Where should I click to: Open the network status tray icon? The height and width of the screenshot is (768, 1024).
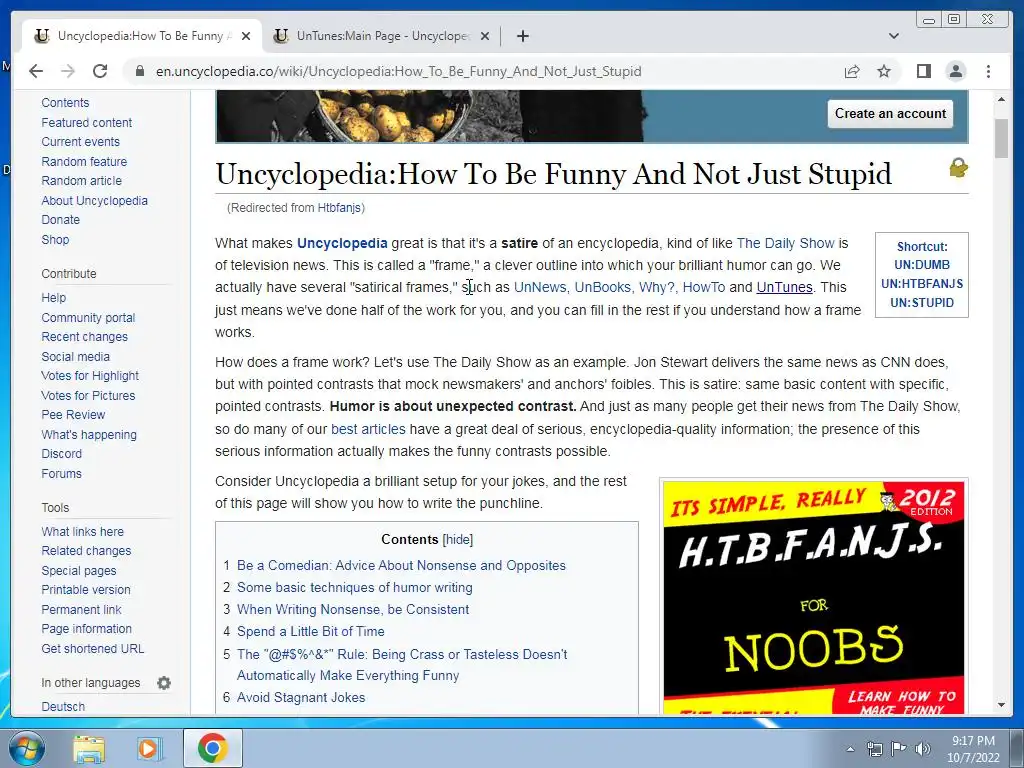point(874,749)
